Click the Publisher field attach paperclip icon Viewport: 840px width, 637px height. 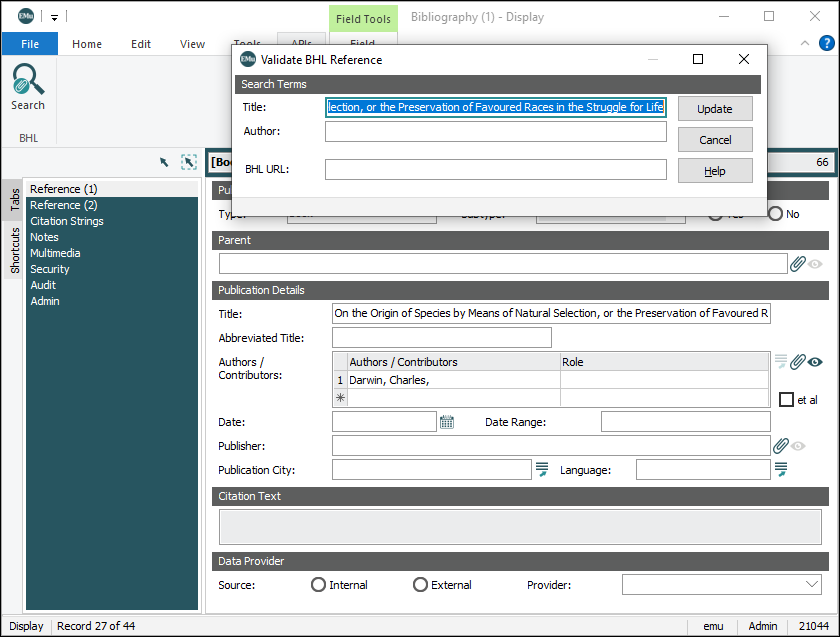[x=780, y=446]
